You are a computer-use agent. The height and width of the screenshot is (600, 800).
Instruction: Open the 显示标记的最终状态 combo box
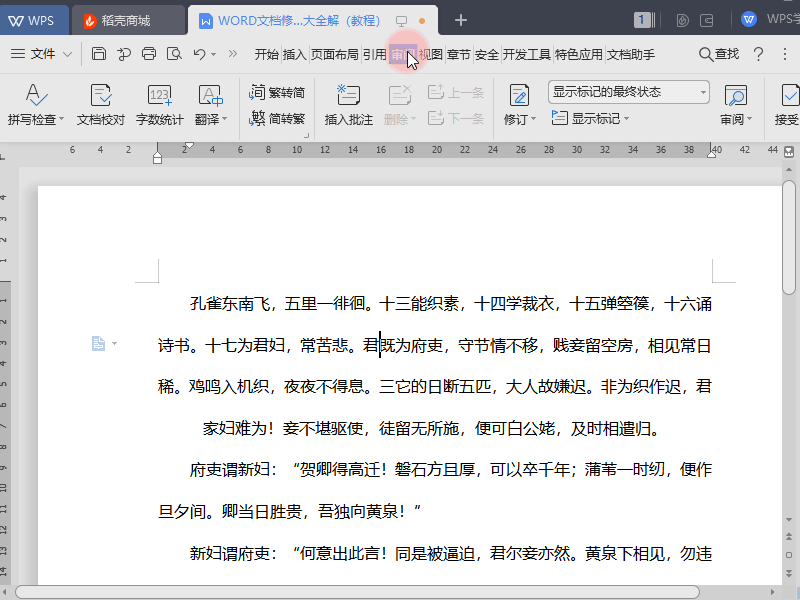(629, 92)
